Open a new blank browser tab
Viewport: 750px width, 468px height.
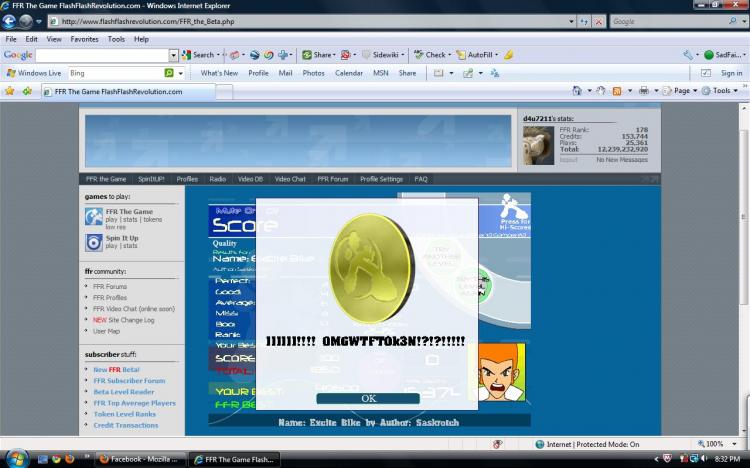coord(224,92)
